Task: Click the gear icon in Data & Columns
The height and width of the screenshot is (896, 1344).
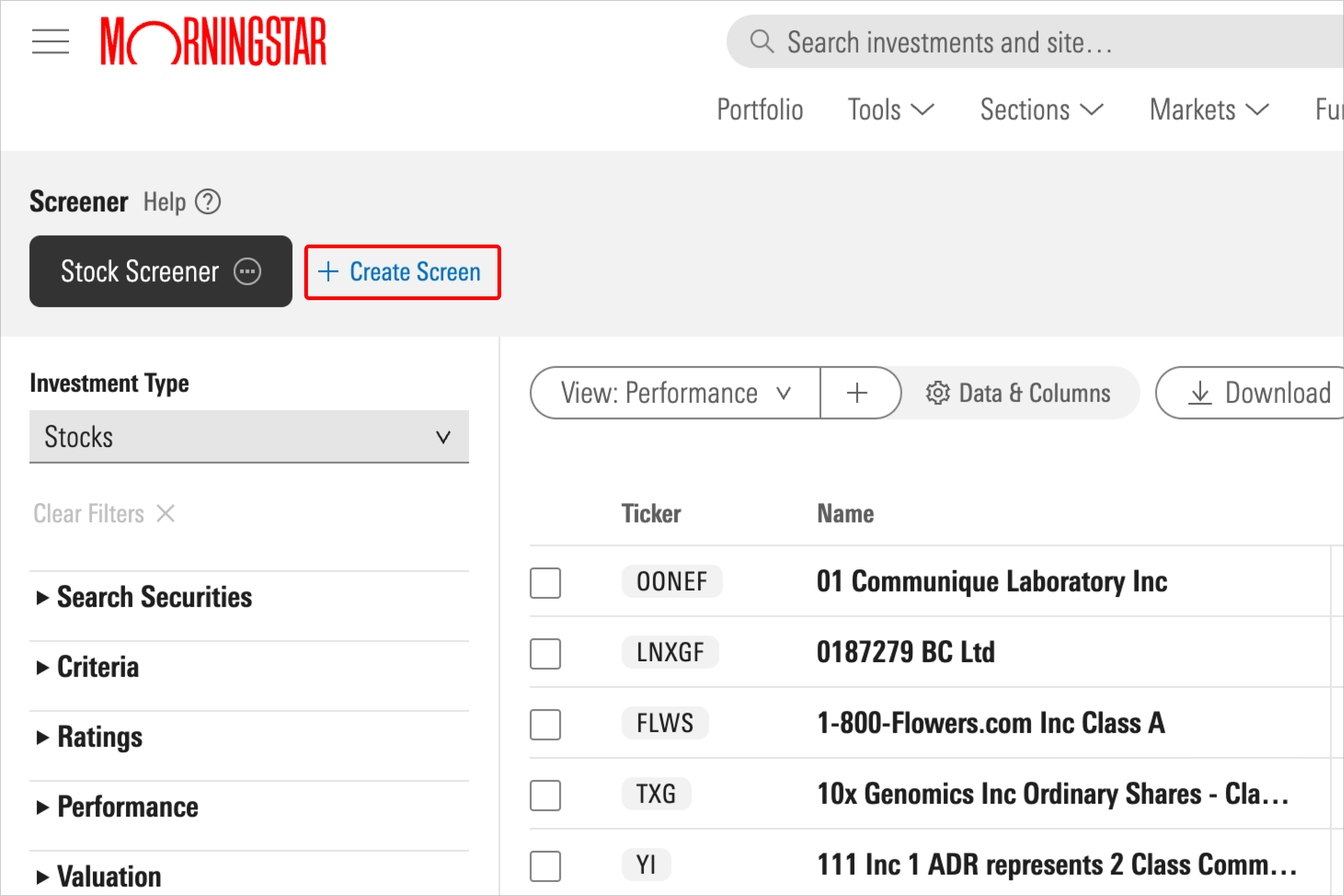Action: [x=938, y=393]
